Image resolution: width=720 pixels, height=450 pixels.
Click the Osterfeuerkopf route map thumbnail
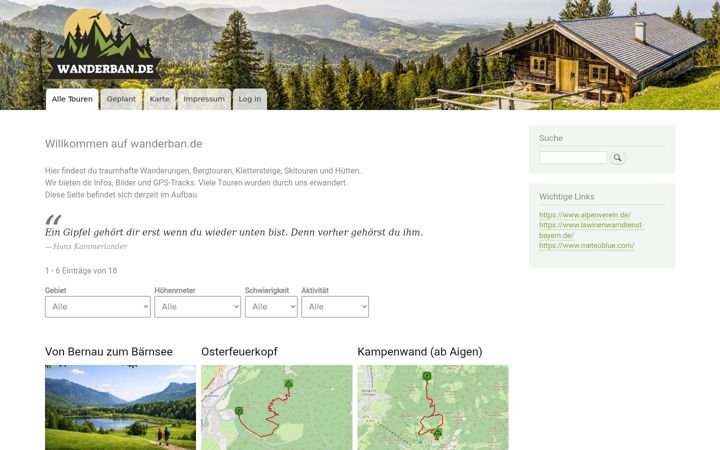[x=277, y=407]
